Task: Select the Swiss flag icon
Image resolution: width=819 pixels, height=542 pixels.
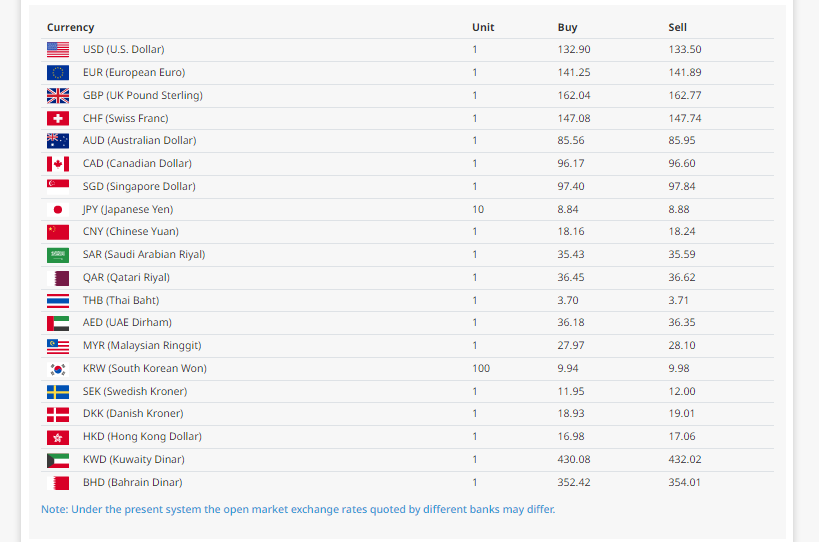Action: (58, 118)
